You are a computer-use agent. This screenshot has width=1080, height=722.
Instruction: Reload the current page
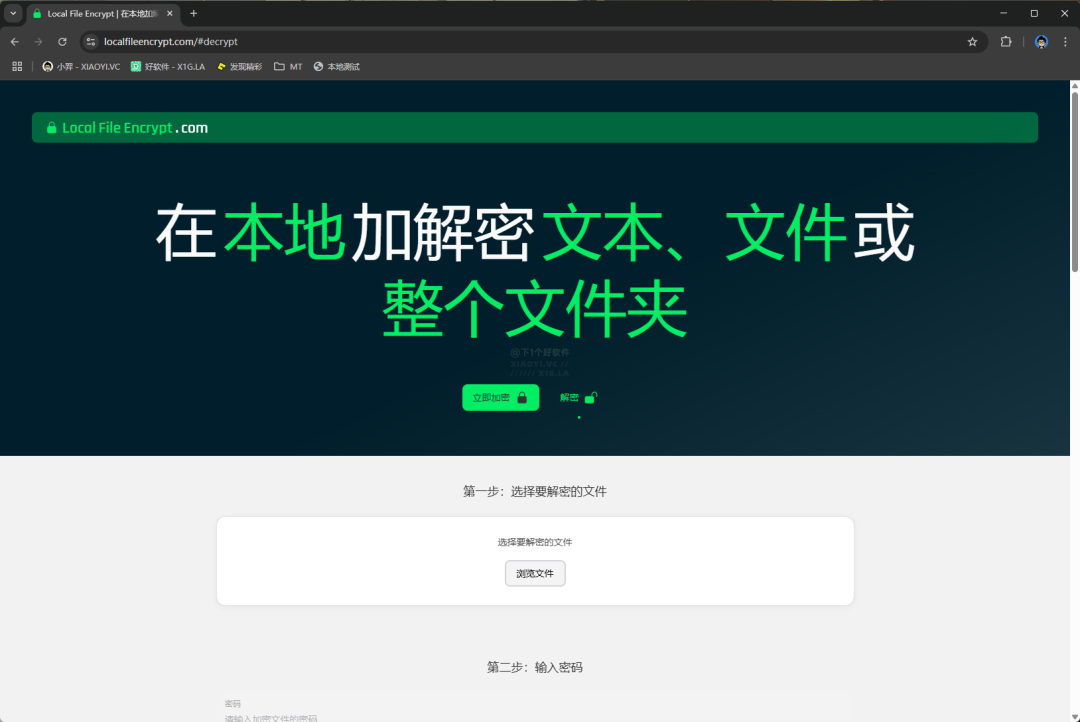[x=62, y=41]
